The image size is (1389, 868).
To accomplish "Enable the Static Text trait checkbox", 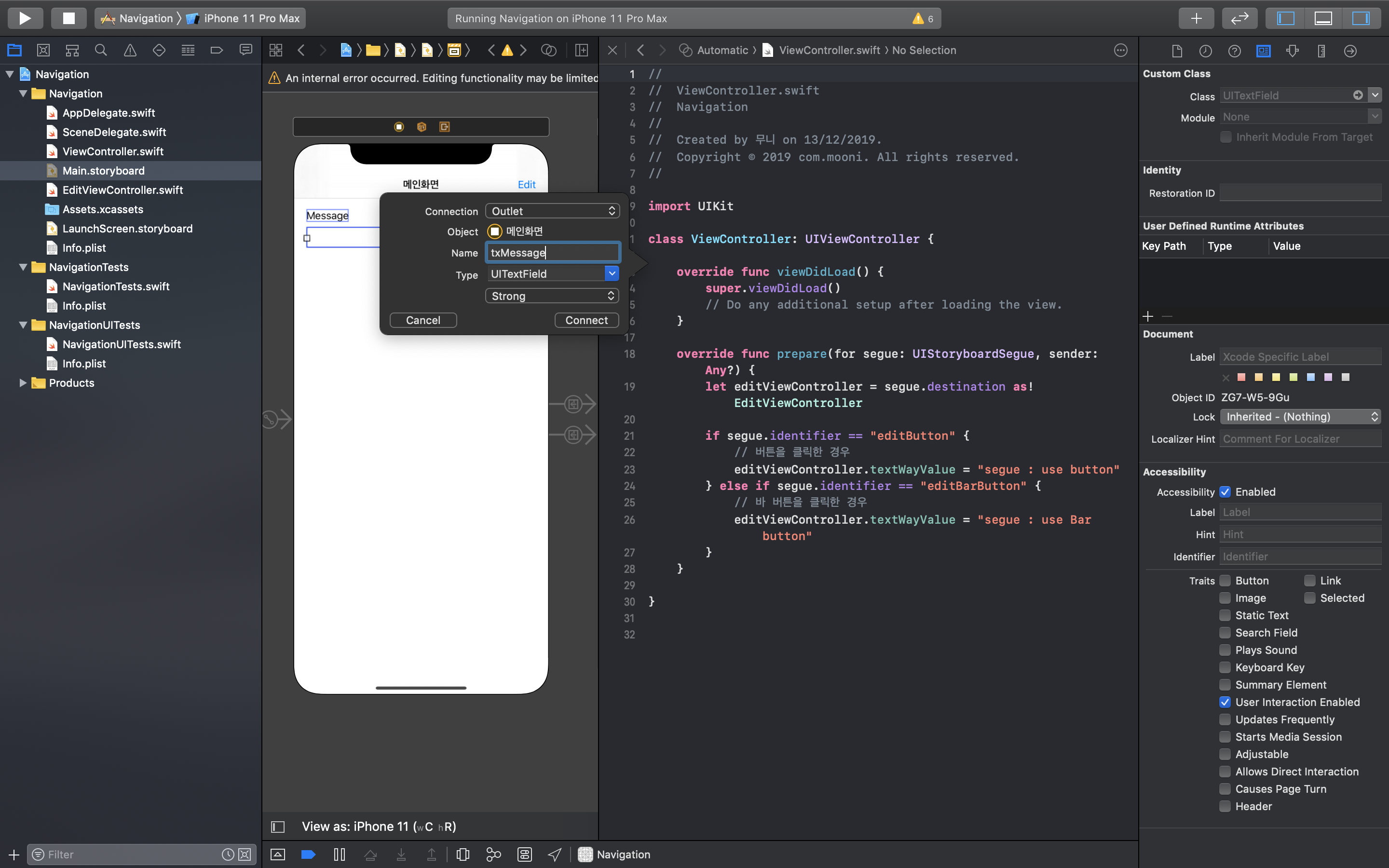I will [x=1225, y=615].
